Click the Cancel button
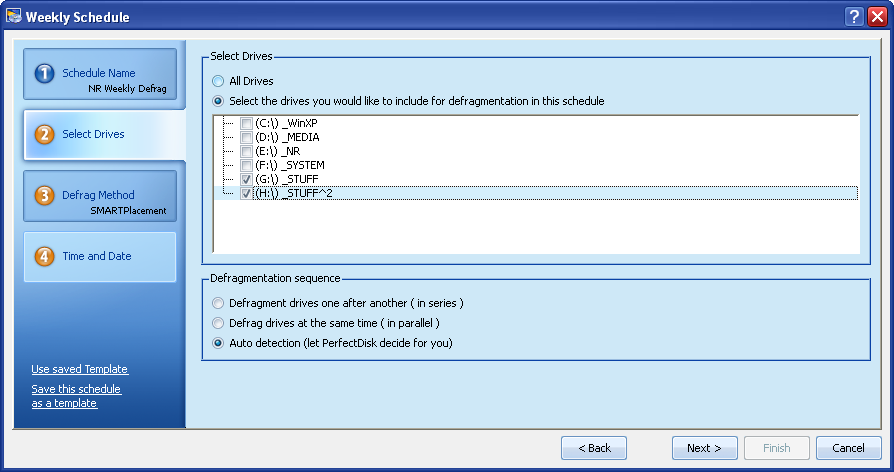This screenshot has height=472, width=894. click(x=848, y=448)
